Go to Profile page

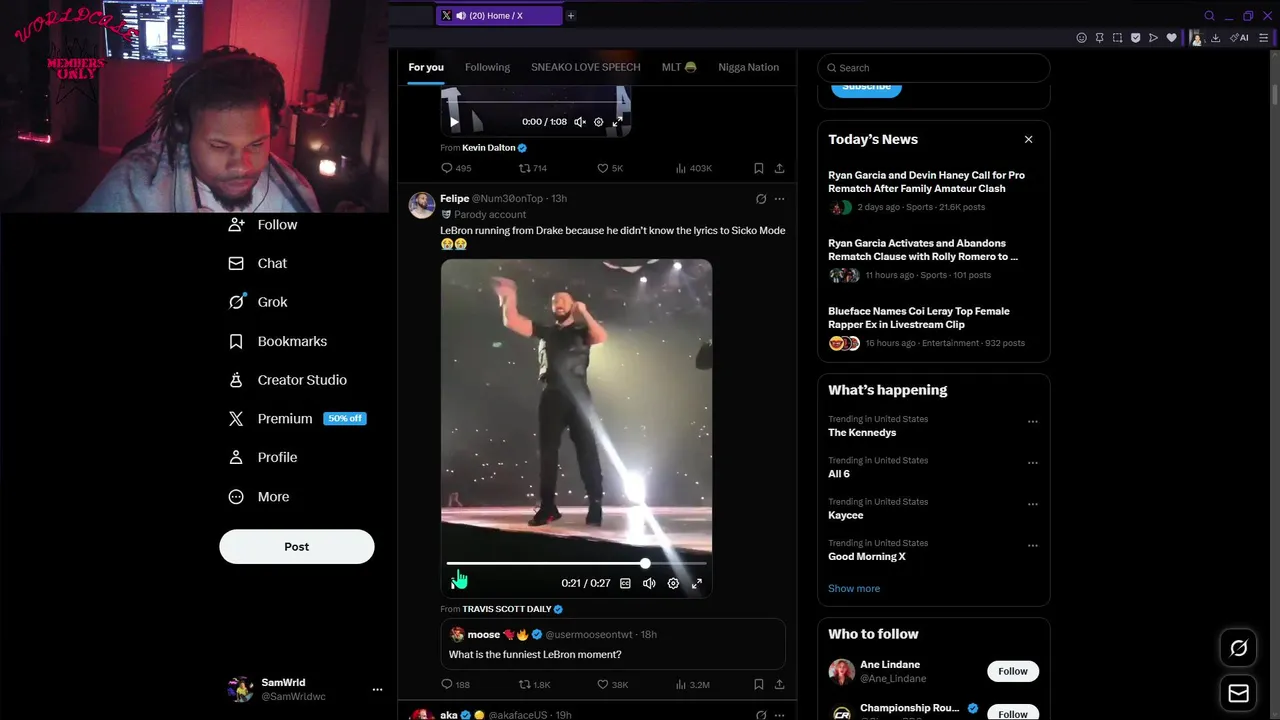coord(263,457)
